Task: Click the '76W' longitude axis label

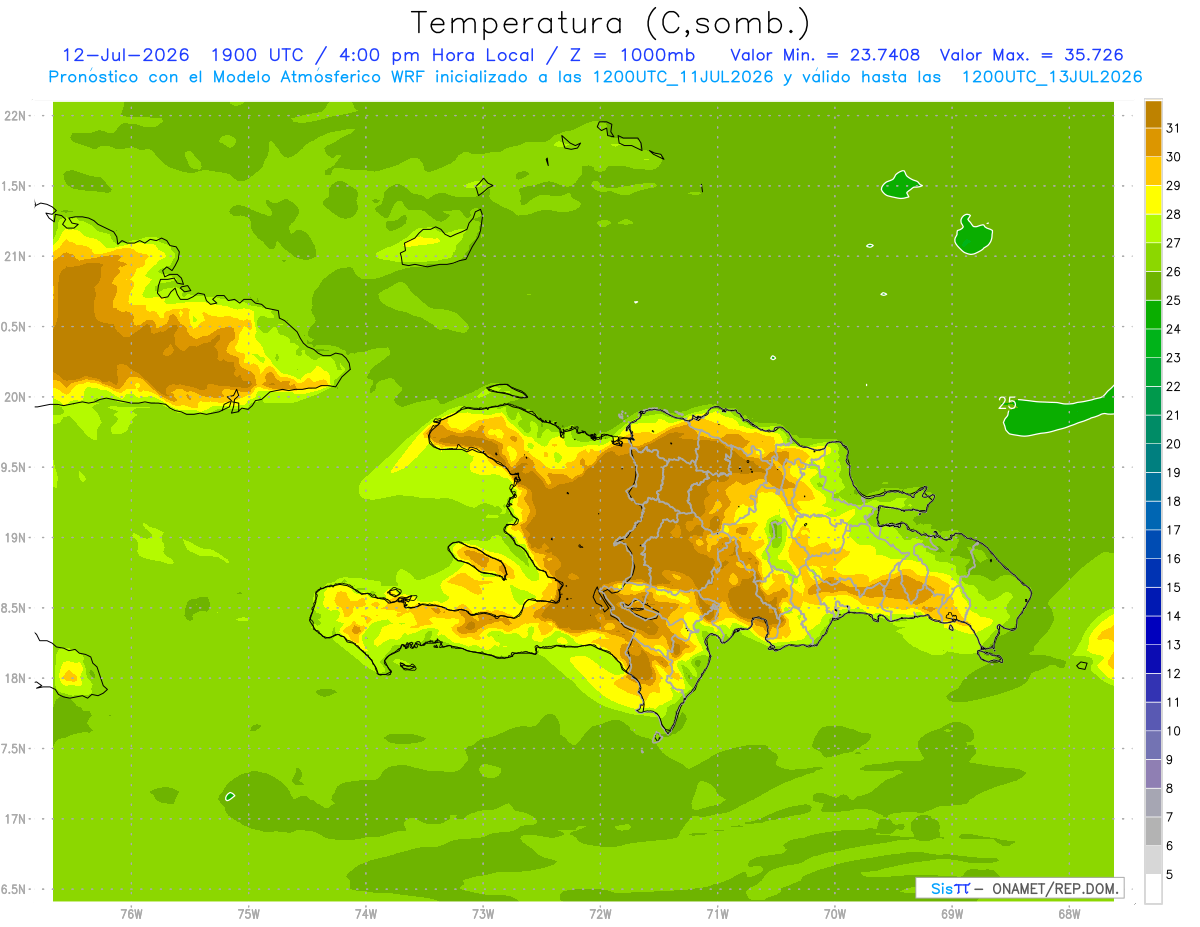Action: pos(131,915)
